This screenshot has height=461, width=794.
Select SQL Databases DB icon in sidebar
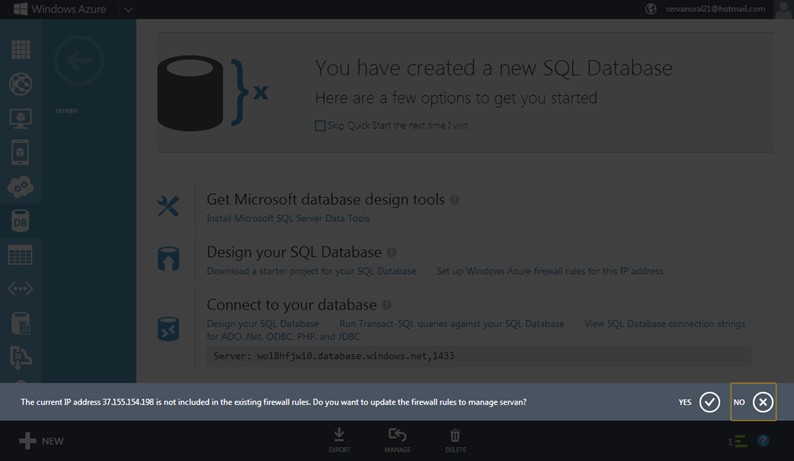point(20,221)
